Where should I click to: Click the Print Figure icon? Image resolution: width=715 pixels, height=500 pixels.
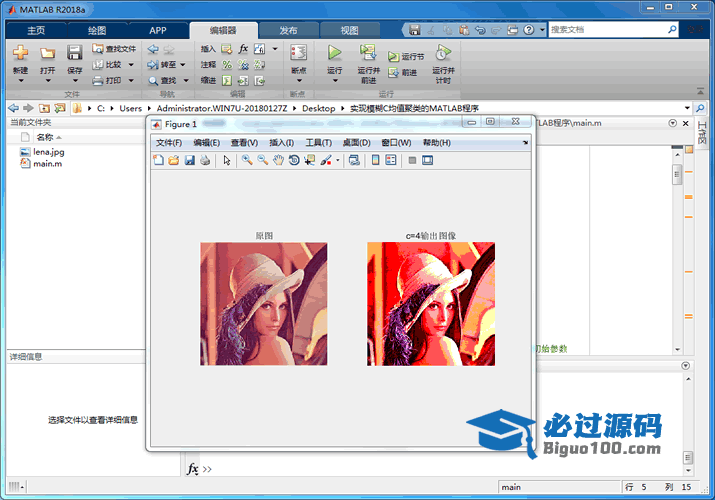click(205, 160)
